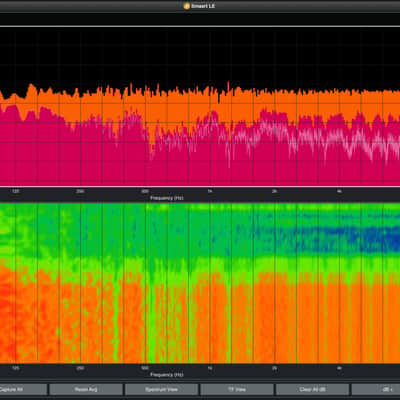Click the dB + button
The height and width of the screenshot is (400, 400).
click(x=376, y=389)
